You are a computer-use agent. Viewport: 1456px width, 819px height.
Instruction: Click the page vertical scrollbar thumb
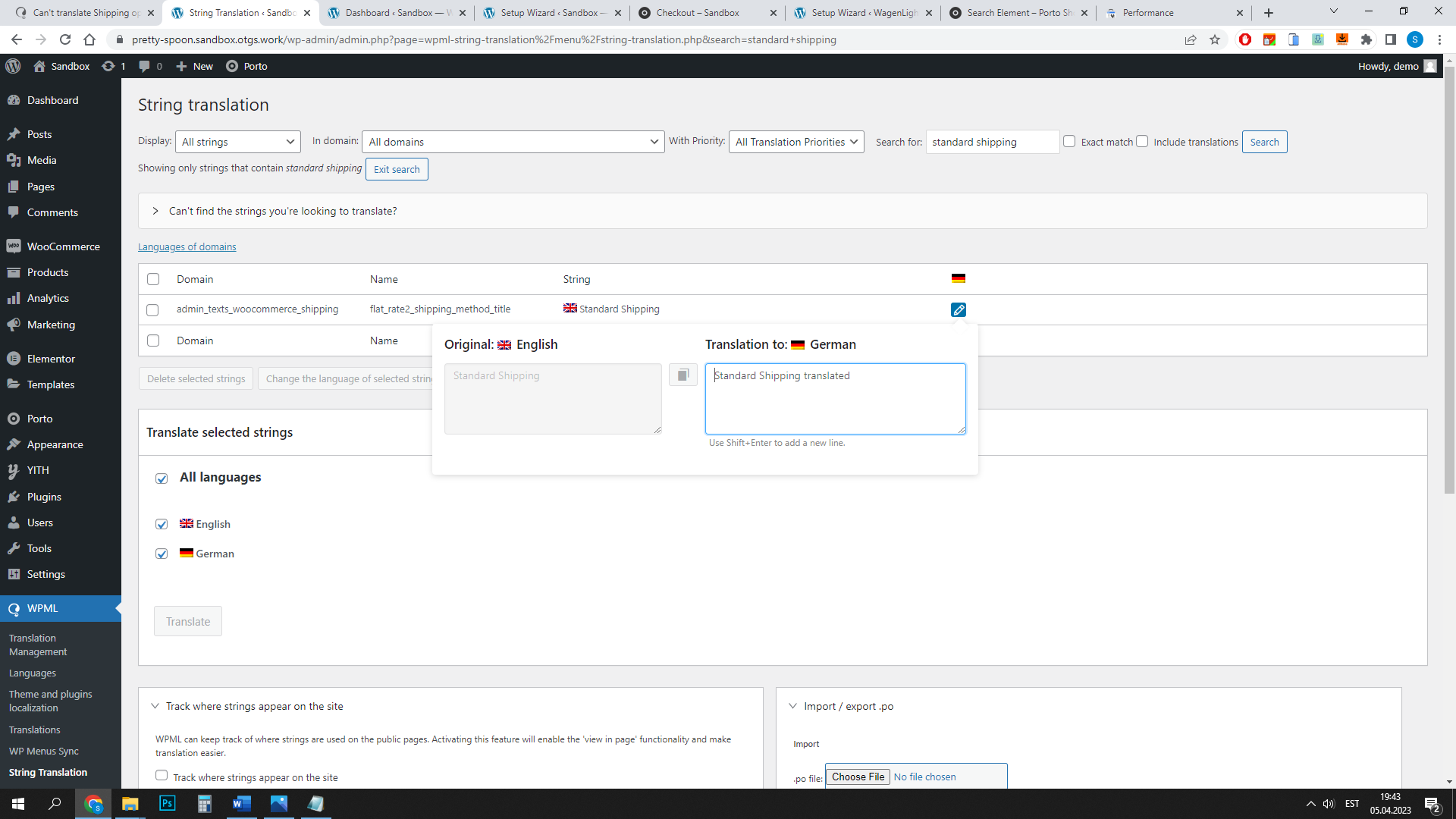pos(1449,281)
